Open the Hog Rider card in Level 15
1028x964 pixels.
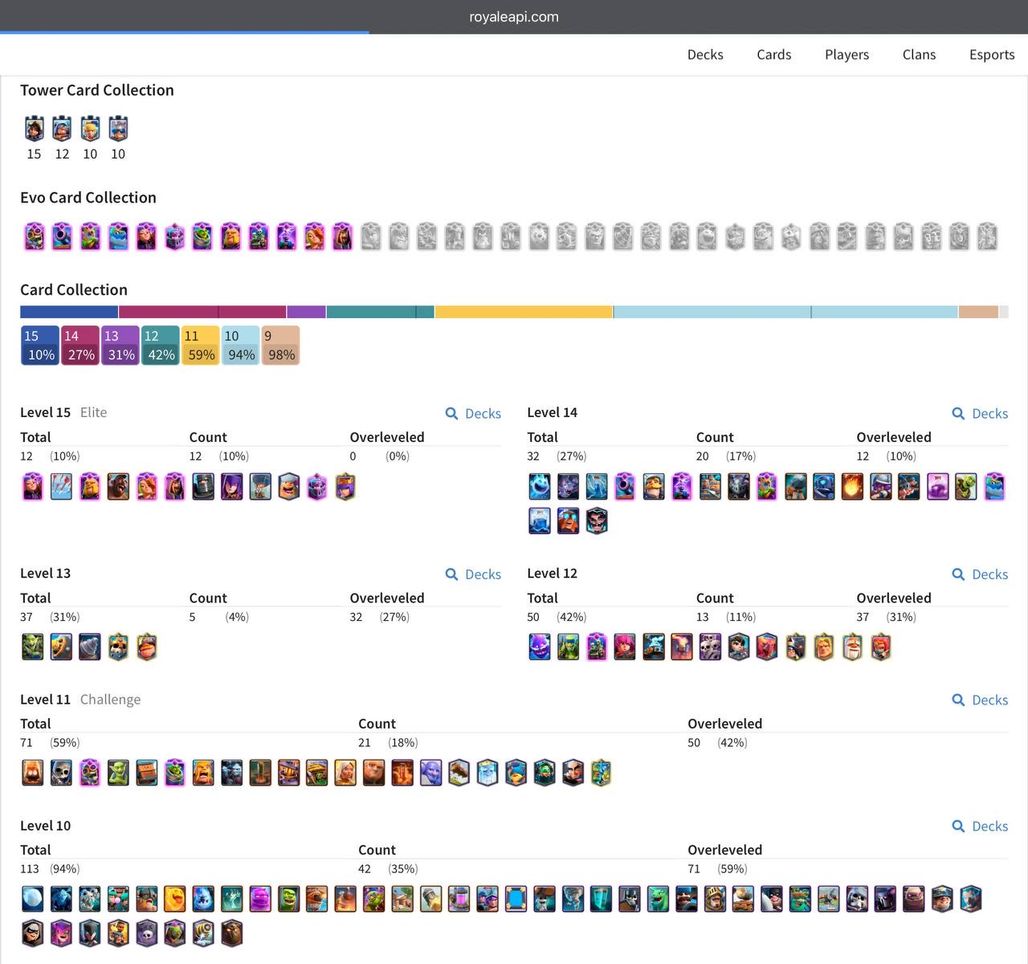(118, 487)
